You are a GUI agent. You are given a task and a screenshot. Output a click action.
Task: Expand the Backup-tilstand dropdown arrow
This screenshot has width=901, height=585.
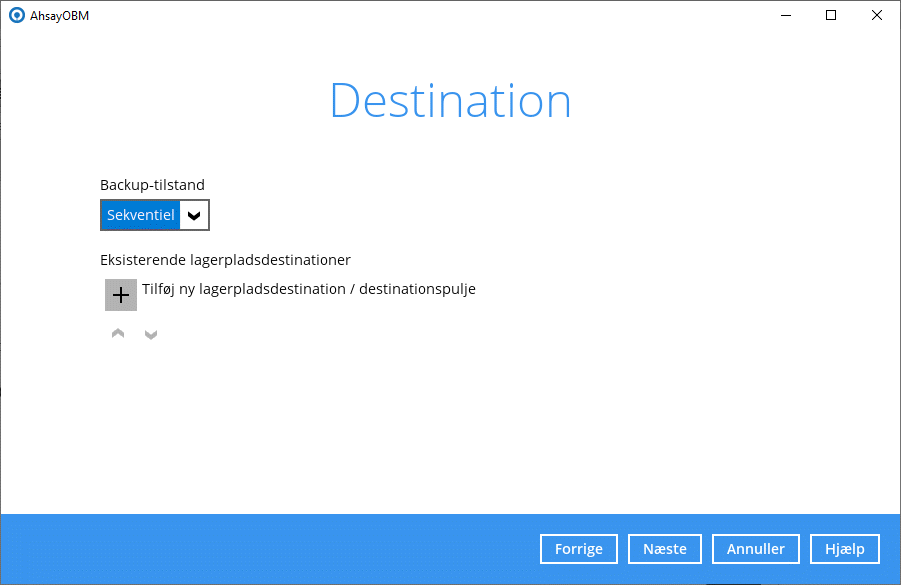(x=194, y=215)
